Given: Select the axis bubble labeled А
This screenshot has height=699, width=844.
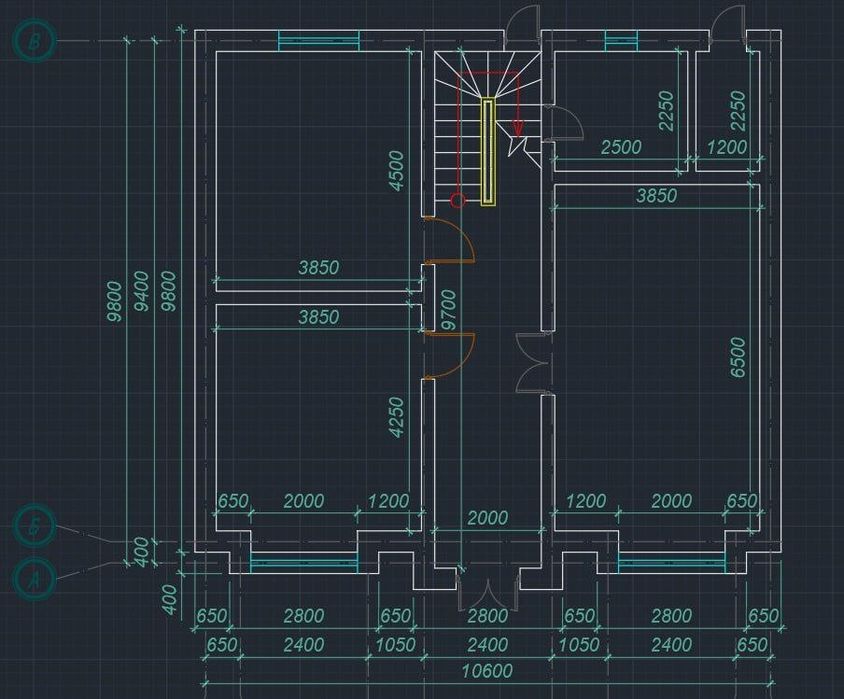Looking at the screenshot, I should click(34, 580).
